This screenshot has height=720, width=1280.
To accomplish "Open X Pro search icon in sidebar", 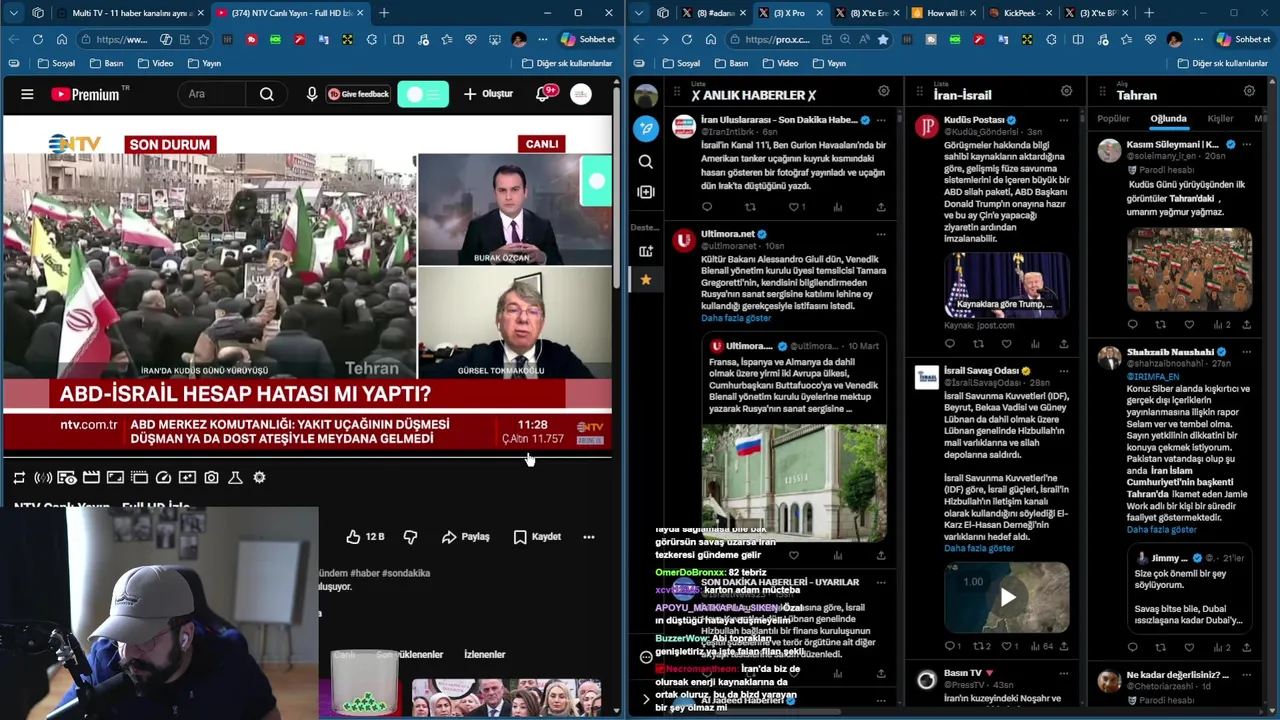I will click(x=646, y=161).
